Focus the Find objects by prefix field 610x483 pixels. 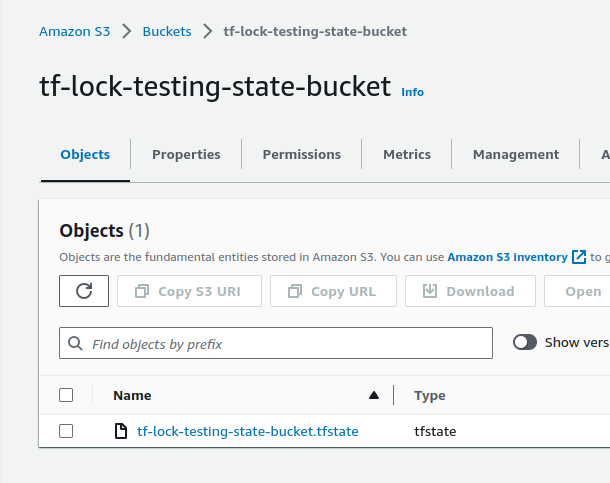tap(276, 343)
